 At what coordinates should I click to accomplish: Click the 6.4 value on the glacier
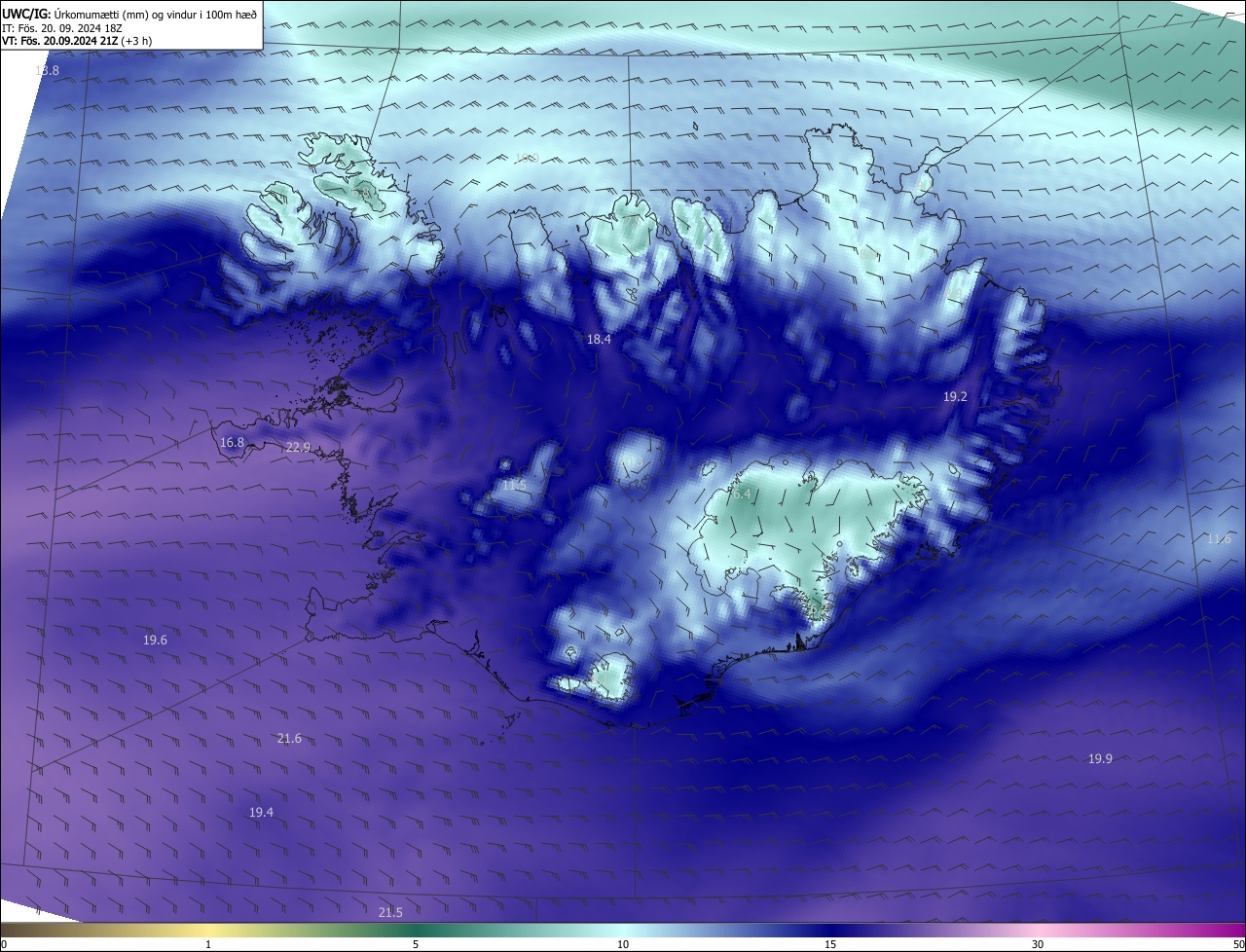pos(741,494)
